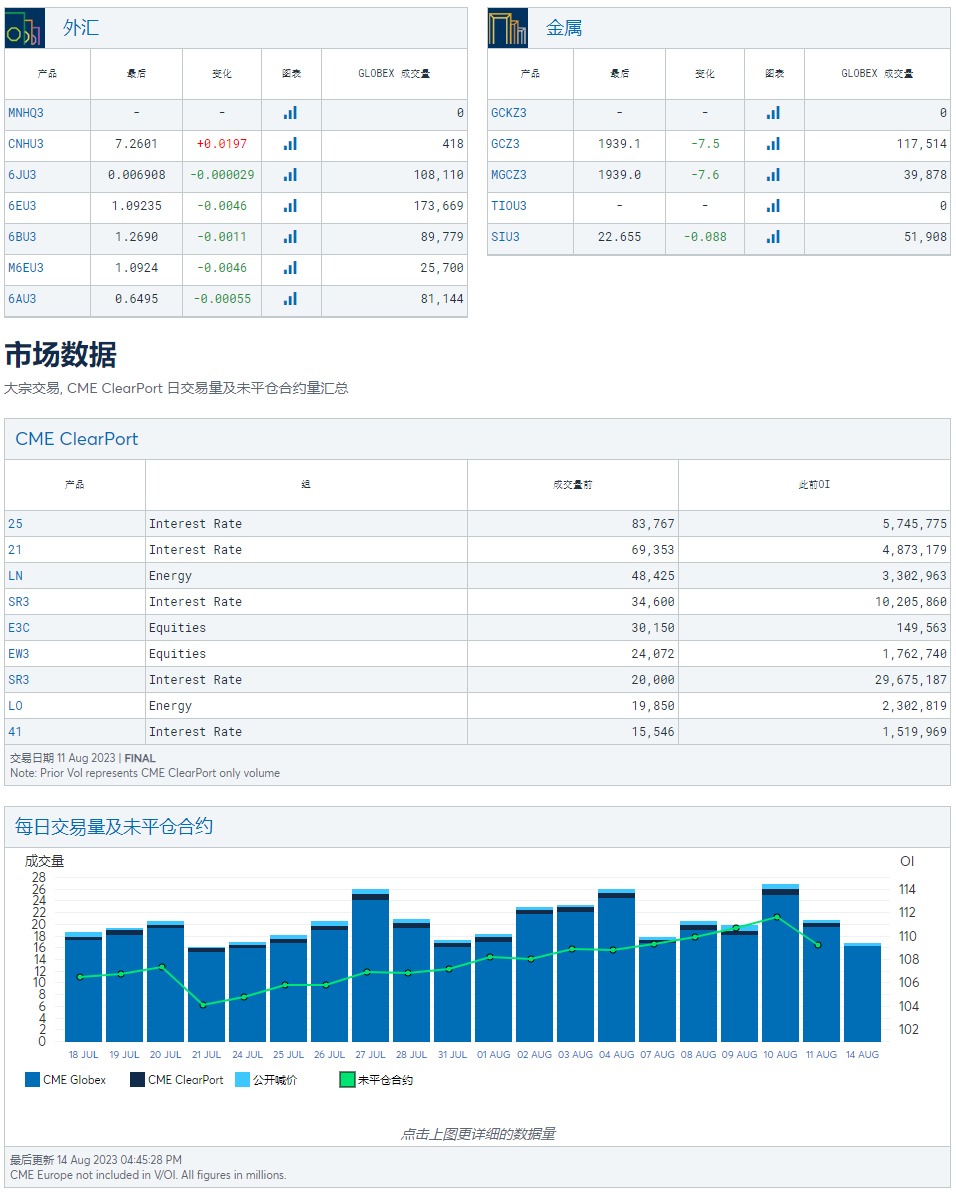Open chart icon for CNHU3 row
Viewport: 956px width, 1192px height.
pyautogui.click(x=290, y=144)
